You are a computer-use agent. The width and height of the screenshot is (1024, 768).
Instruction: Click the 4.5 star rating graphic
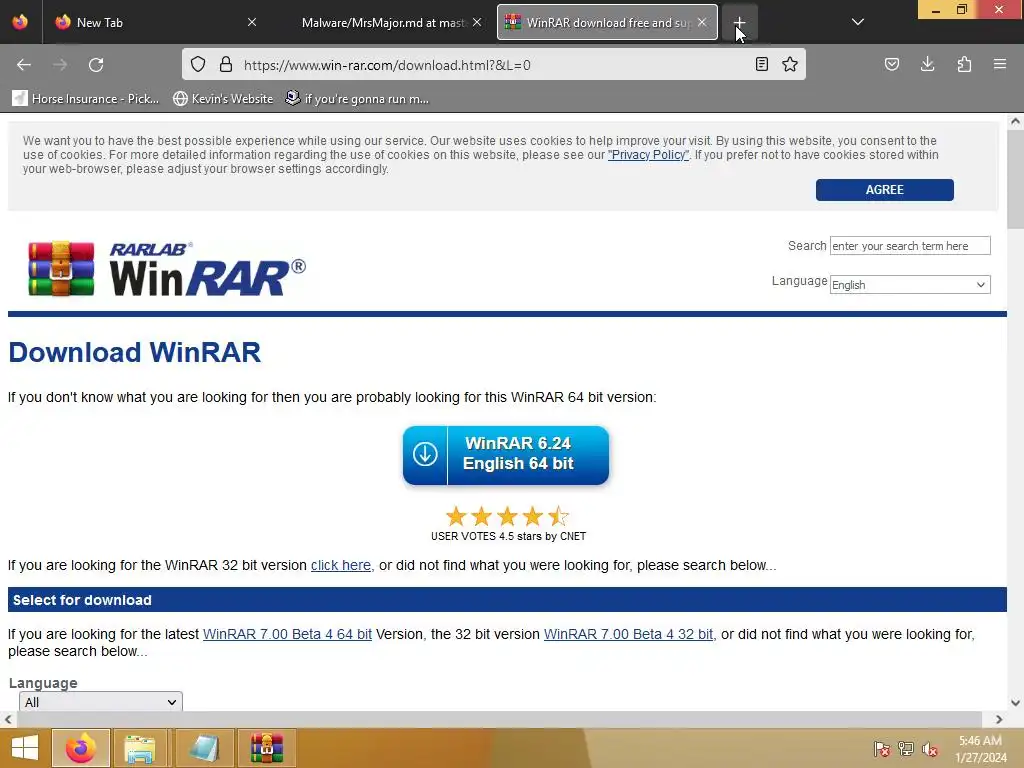(507, 516)
